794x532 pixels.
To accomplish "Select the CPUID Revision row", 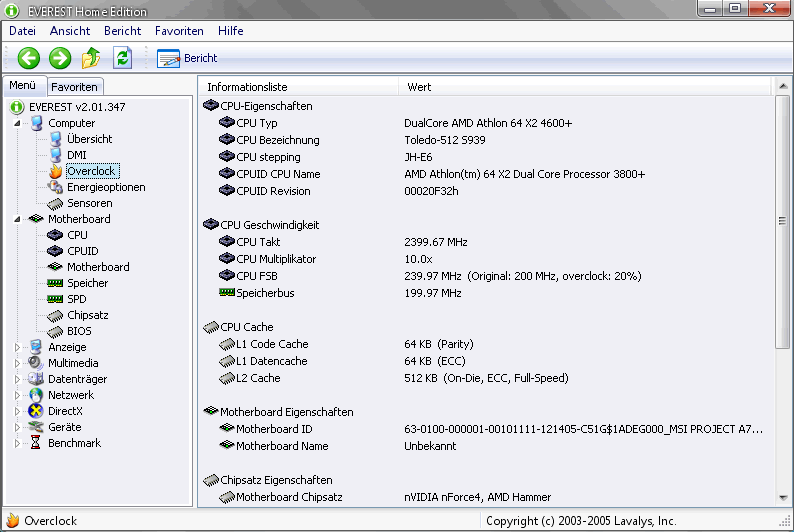I will [x=486, y=191].
